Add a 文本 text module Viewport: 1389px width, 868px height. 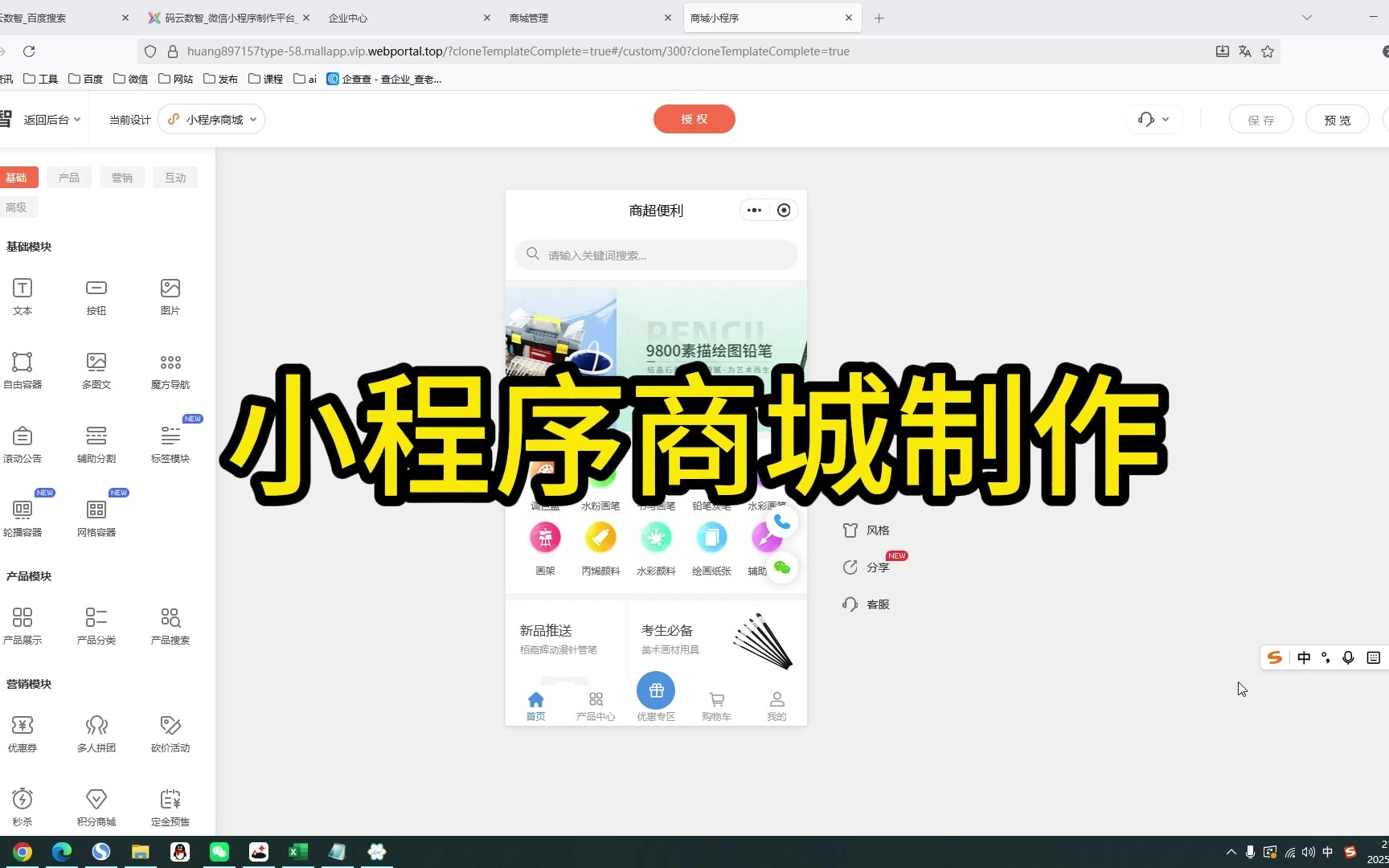point(23,297)
